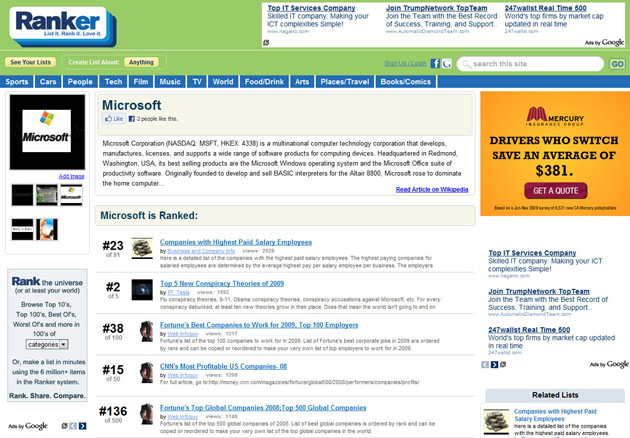Click author avatar beside CNN's Most Profitable list
630x438 pixels.
[x=146, y=373]
